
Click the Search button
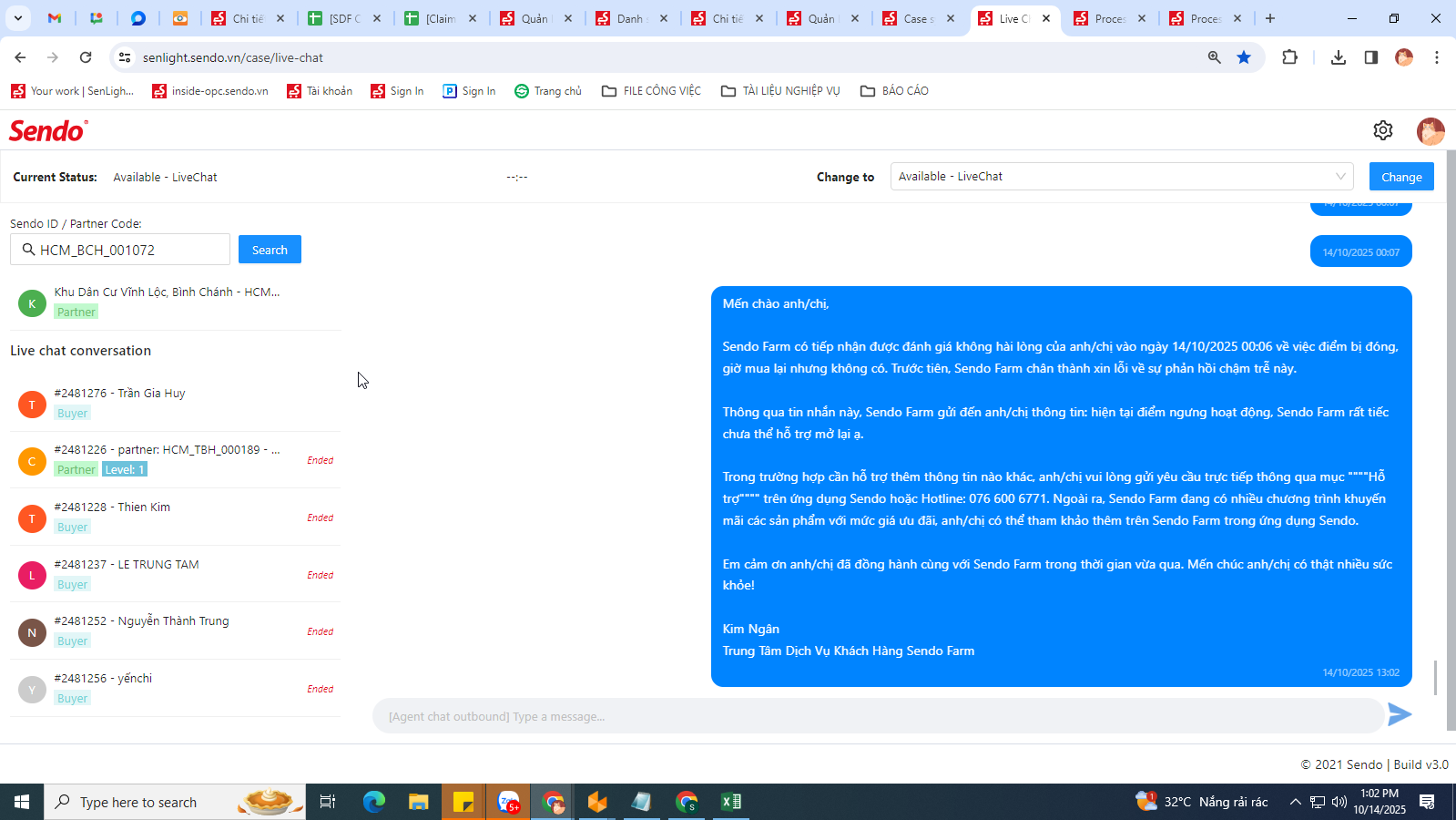(270, 250)
